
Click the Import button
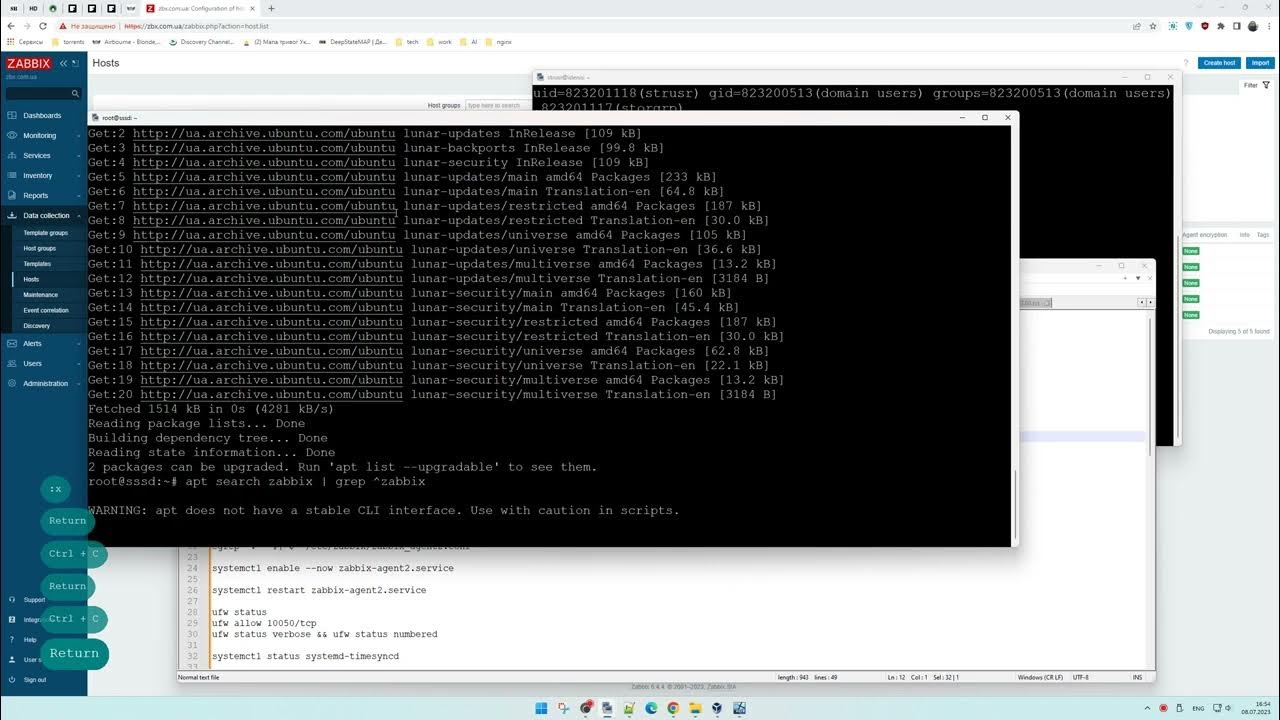point(1260,62)
